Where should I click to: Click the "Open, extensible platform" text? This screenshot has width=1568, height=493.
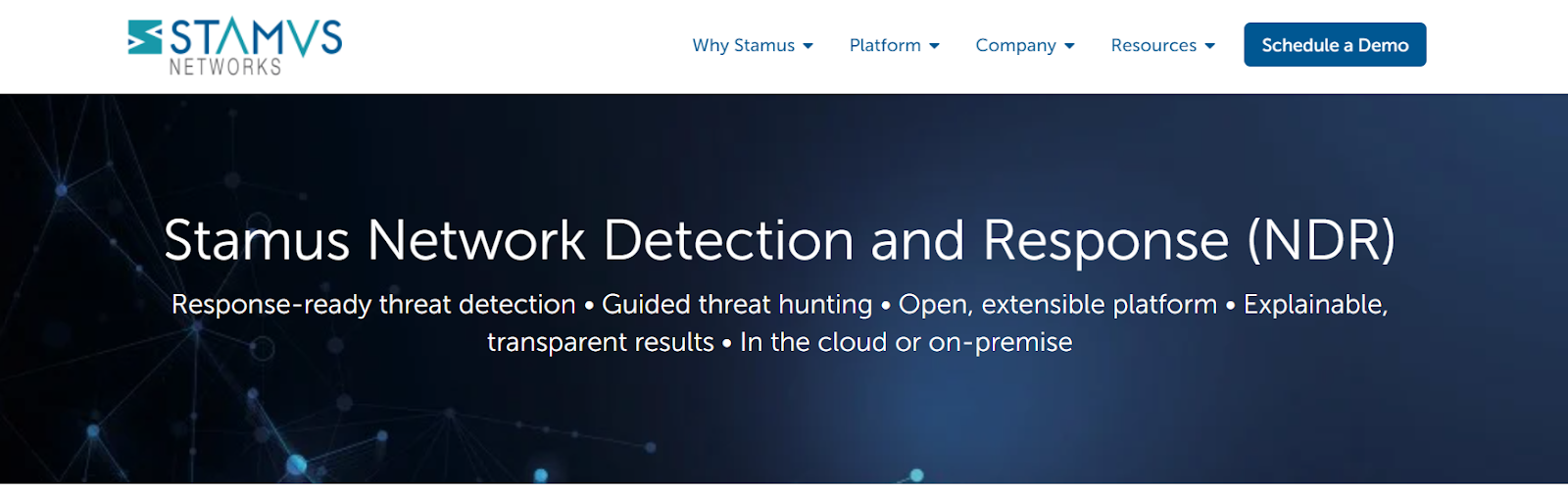pyautogui.click(x=1057, y=305)
